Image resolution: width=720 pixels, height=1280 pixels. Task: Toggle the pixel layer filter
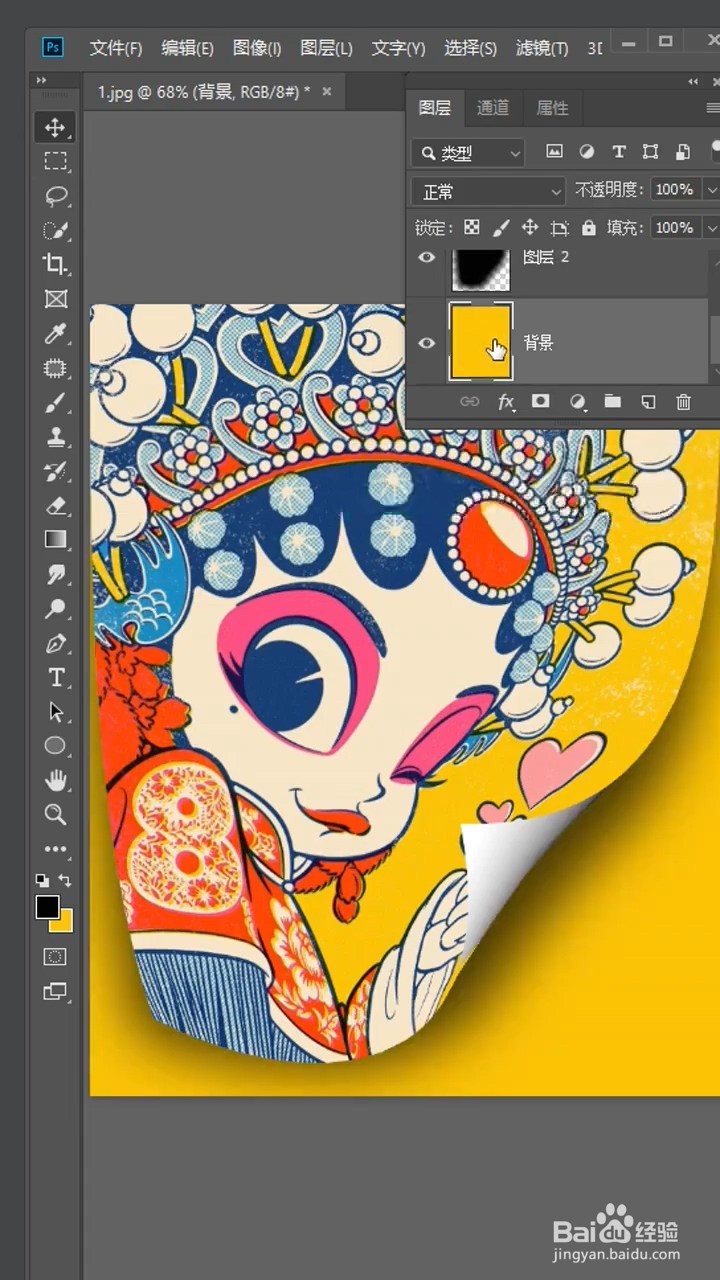554,152
